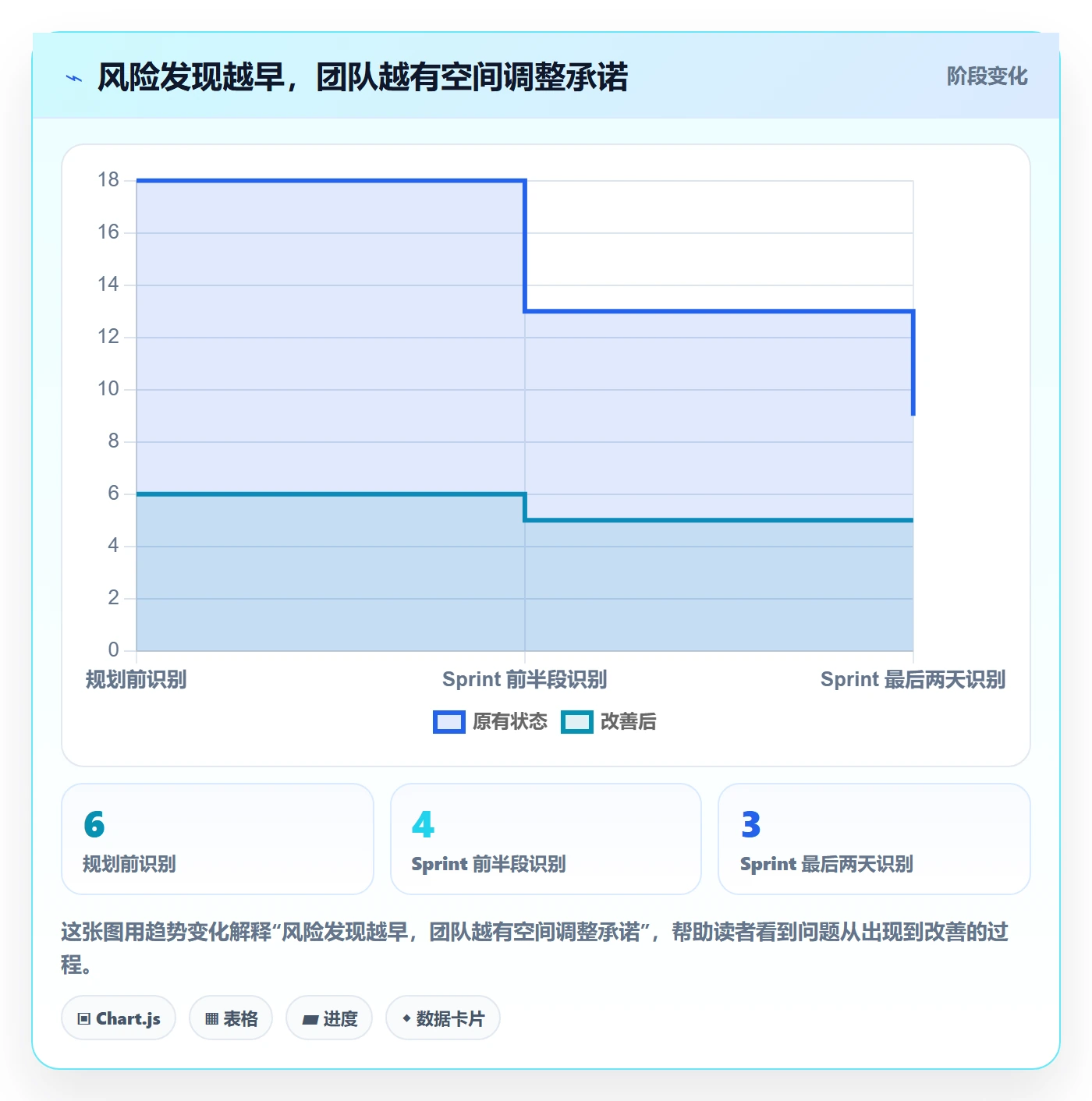Click the number 3 in third stat card
Image resolution: width=1092 pixels, height=1101 pixels.
pos(751,824)
